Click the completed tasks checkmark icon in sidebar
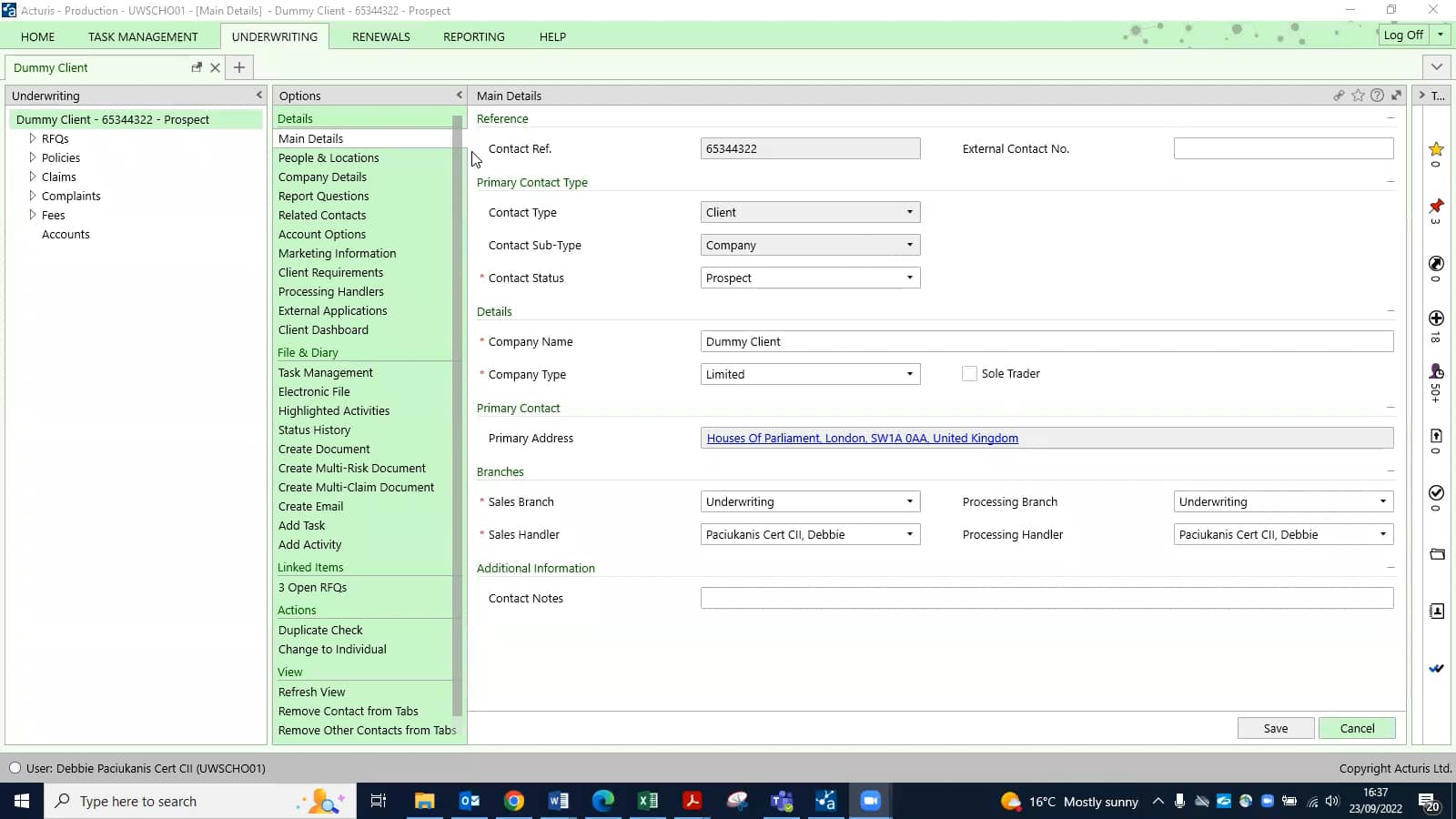 coord(1436,493)
